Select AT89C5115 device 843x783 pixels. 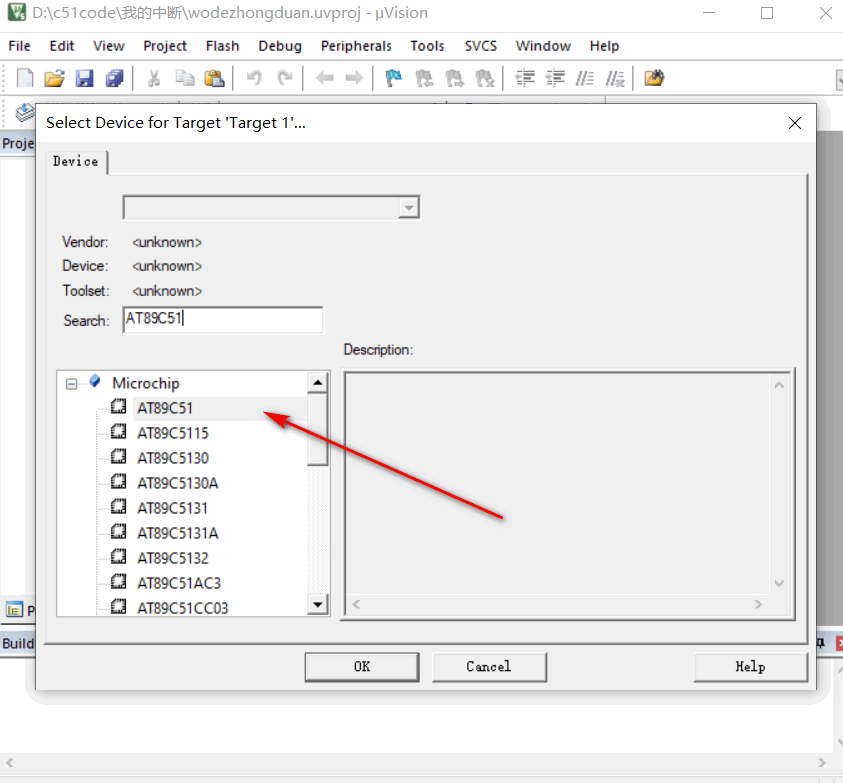click(x=173, y=433)
